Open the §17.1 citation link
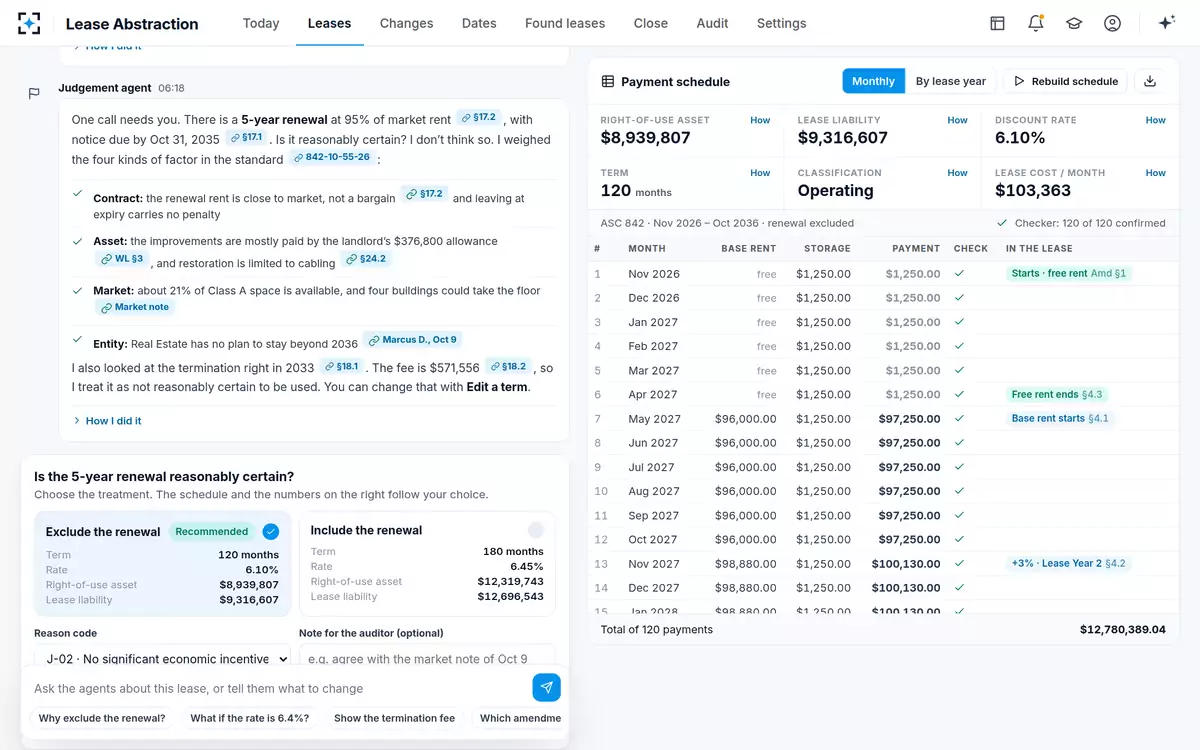 point(246,138)
